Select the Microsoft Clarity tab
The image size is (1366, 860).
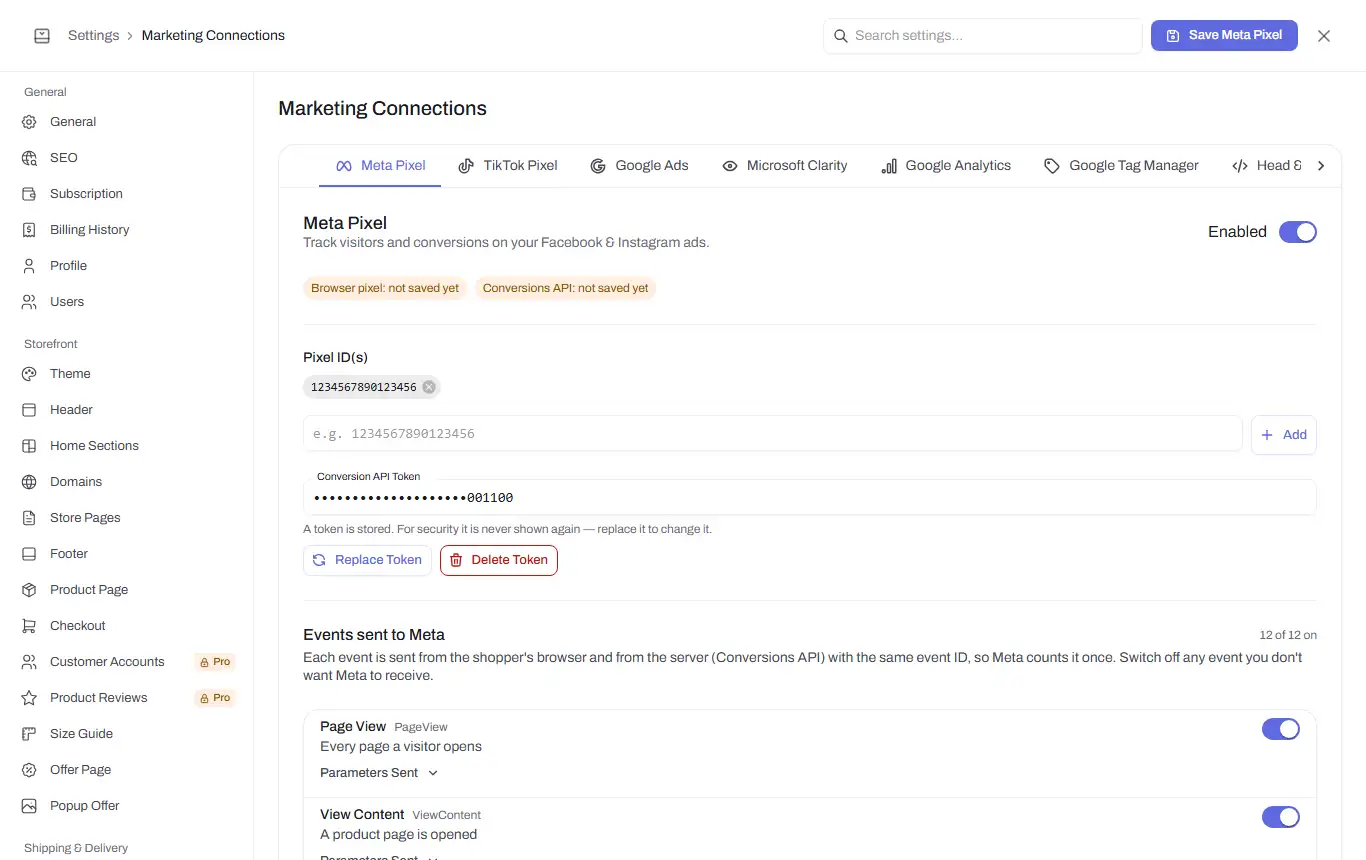pyautogui.click(x=785, y=166)
